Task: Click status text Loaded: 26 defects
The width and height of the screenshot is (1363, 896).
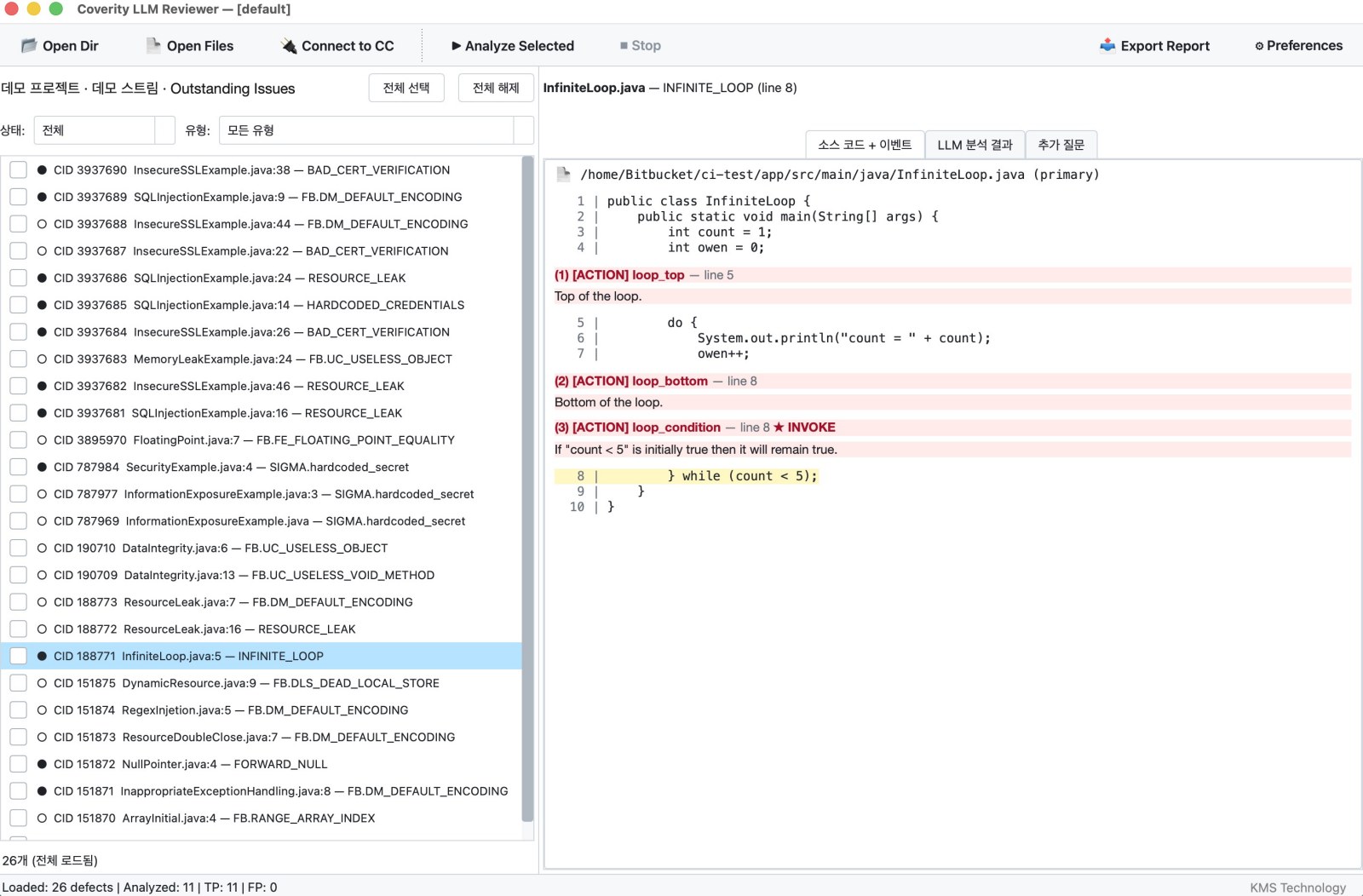Action: click(58, 887)
